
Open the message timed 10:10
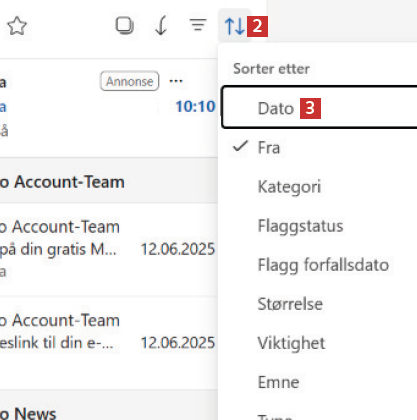coord(109,108)
